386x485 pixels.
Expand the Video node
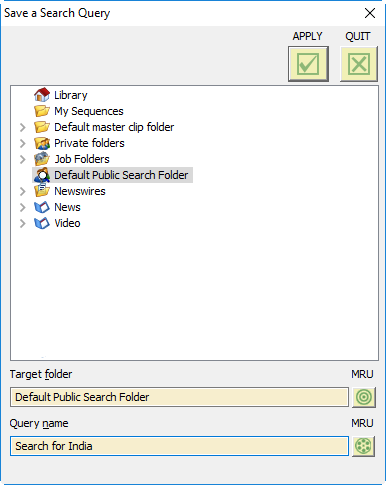(22, 223)
